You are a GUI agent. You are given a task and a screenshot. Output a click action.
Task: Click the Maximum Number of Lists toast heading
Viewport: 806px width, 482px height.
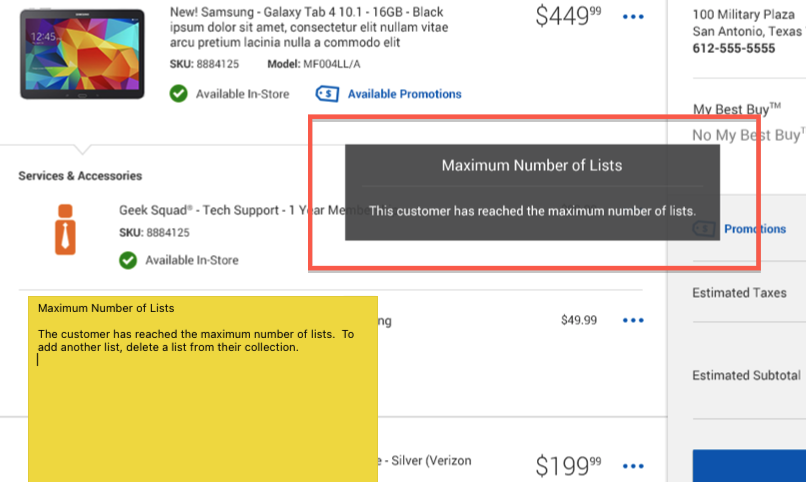(531, 165)
